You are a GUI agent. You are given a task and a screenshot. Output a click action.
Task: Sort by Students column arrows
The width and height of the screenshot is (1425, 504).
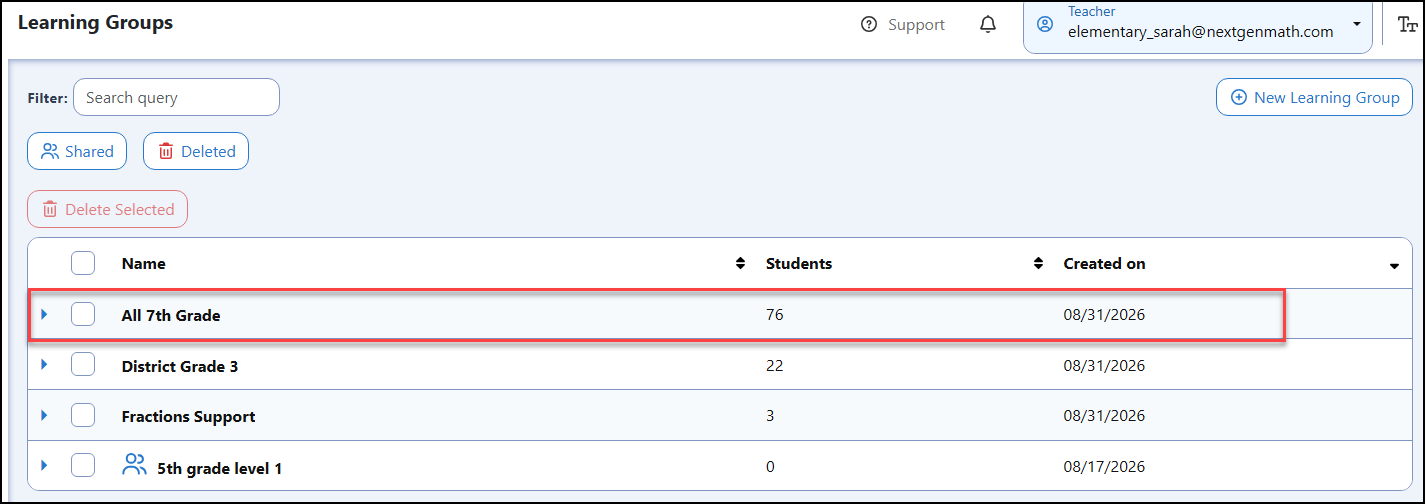coord(1038,264)
